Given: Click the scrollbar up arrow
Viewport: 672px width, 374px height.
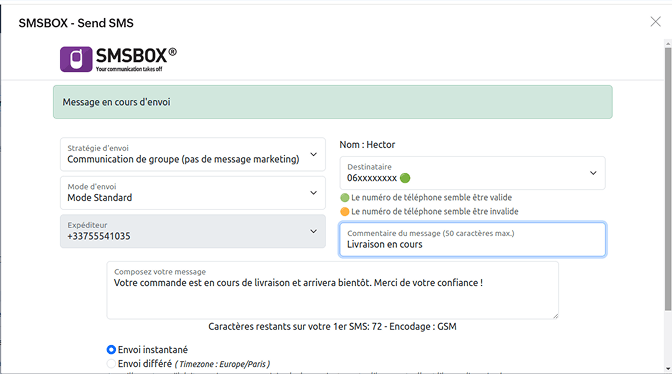Looking at the screenshot, I should [668, 44].
